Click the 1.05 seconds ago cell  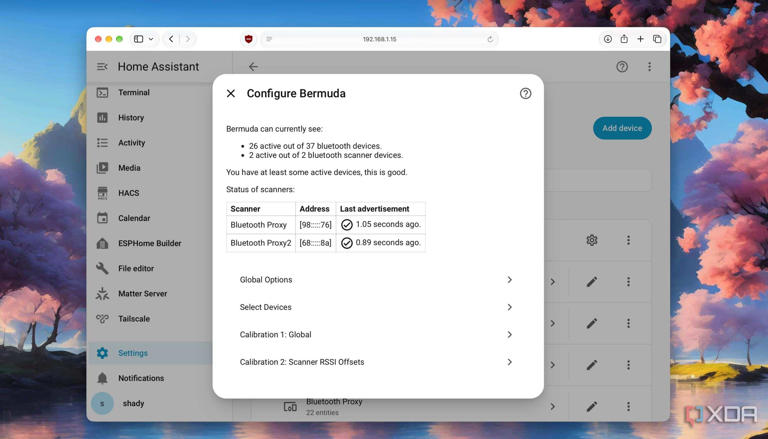tap(381, 225)
